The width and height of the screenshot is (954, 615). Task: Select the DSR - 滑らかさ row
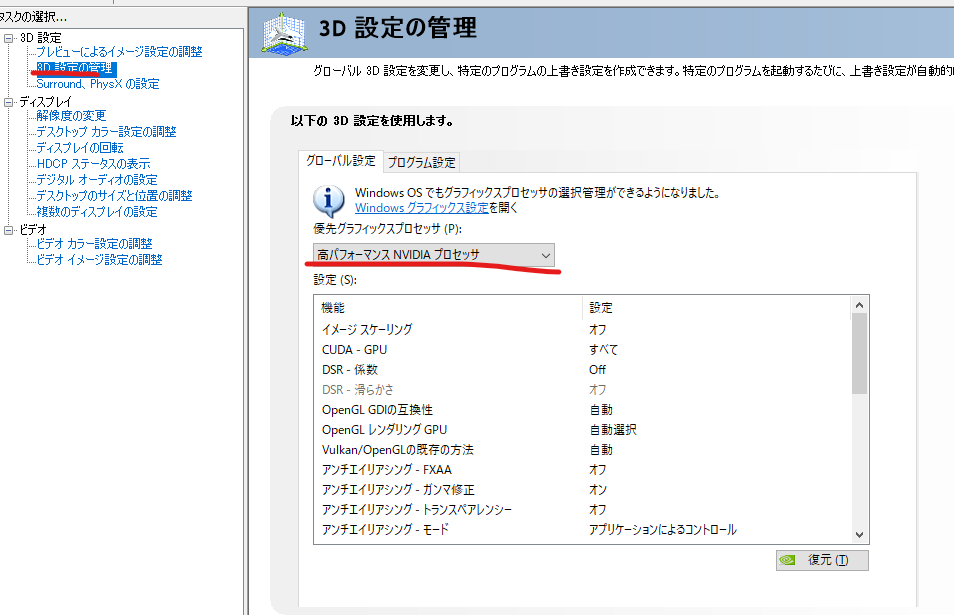[582, 389]
